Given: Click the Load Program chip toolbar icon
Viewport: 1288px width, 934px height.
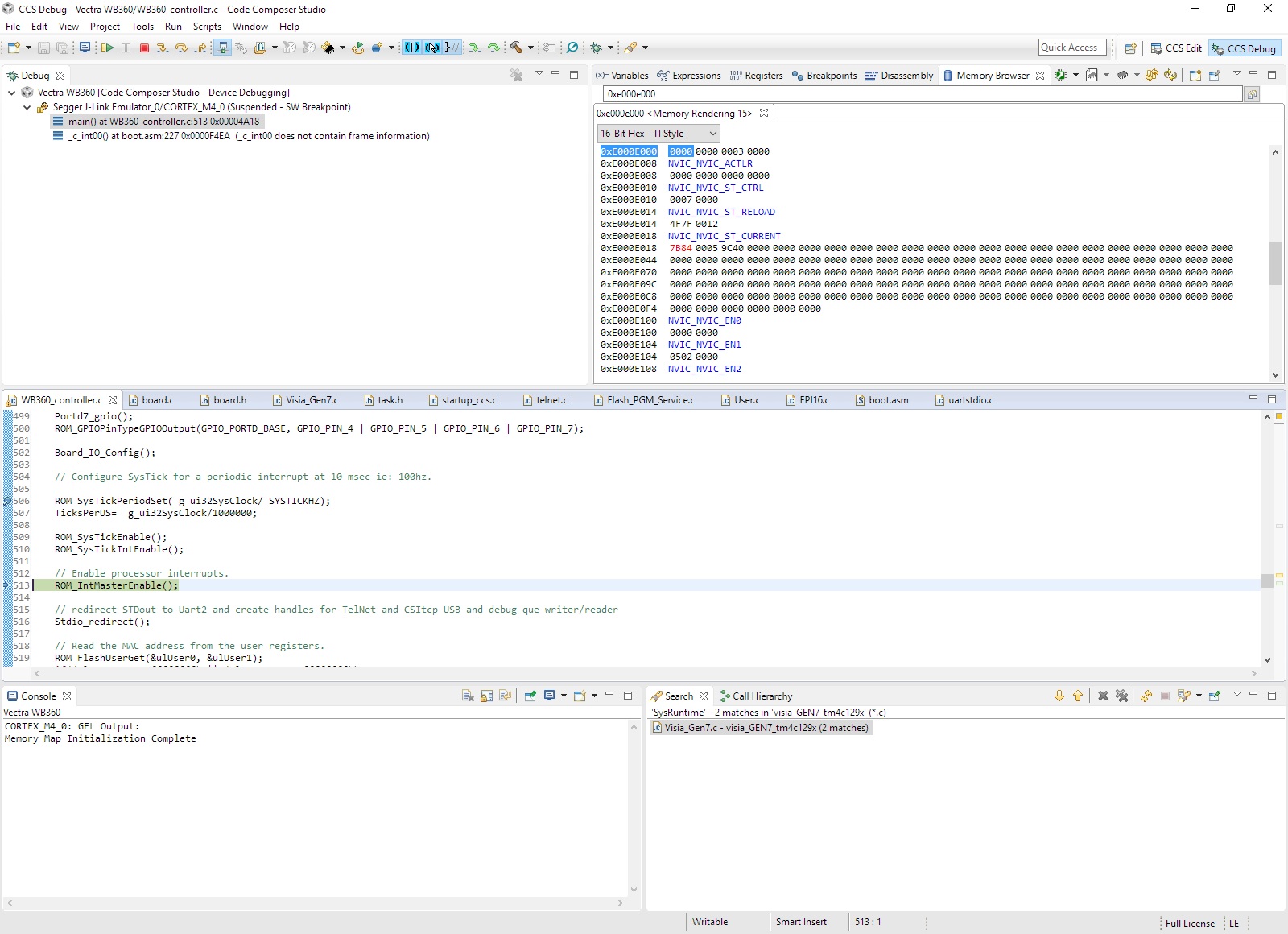Looking at the screenshot, I should [259, 48].
